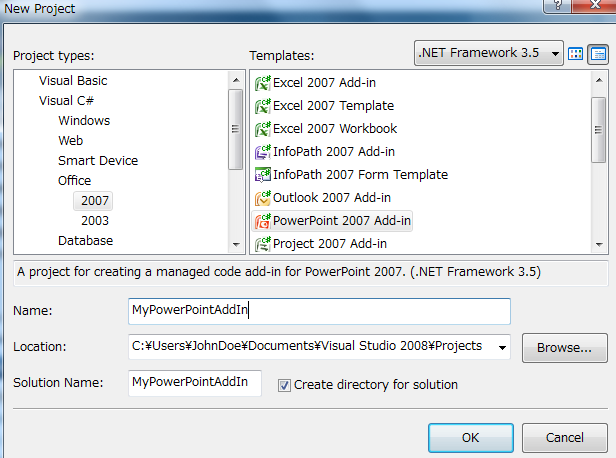This screenshot has height=458, width=616.
Task: Click templates list scroll down arrow
Action: pos(599,244)
